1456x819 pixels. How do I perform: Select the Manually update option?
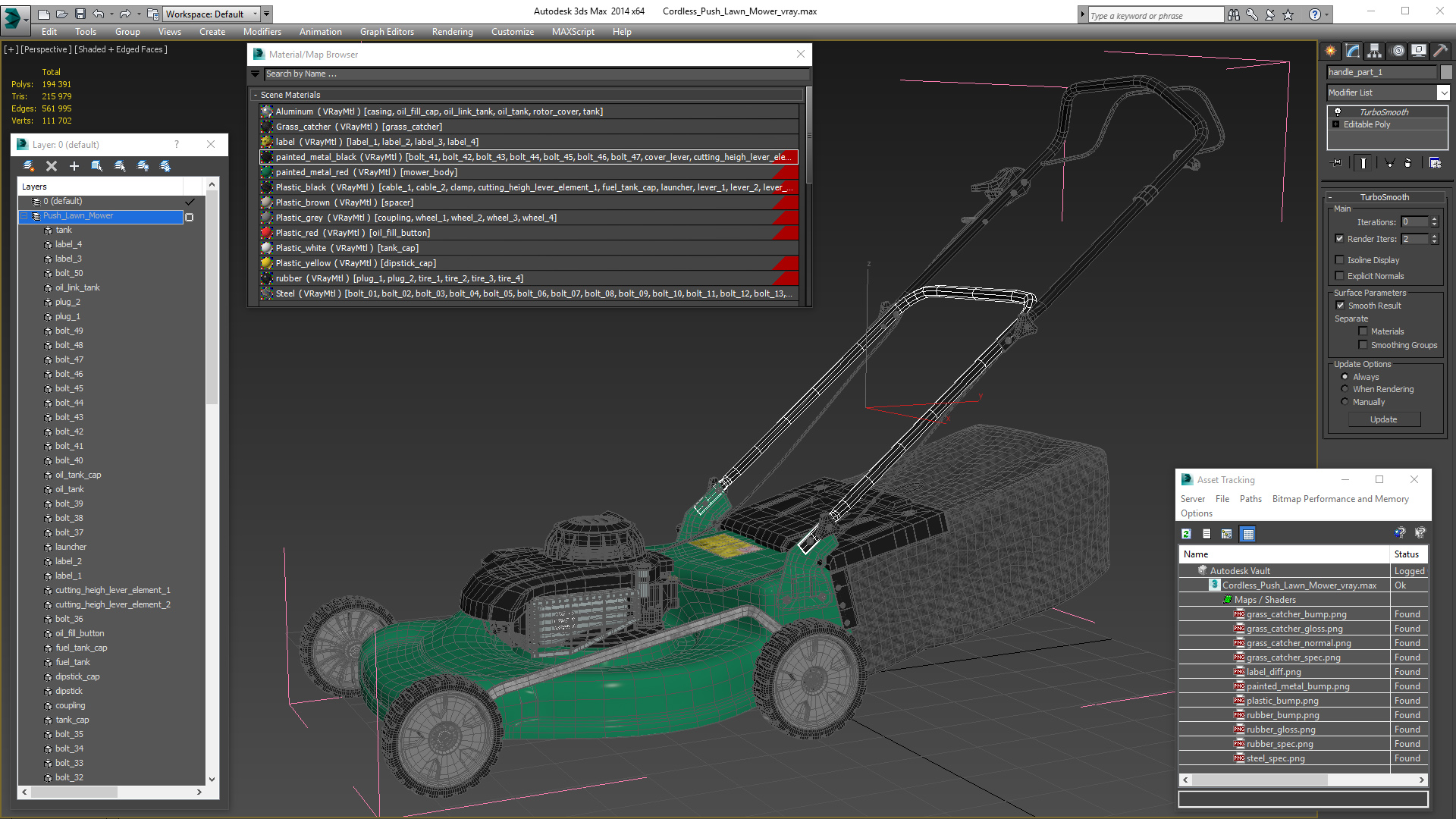point(1345,401)
